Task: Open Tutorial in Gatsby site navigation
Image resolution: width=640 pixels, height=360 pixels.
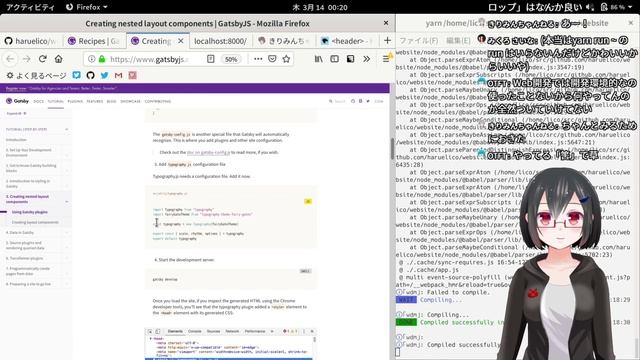Action: pos(56,101)
